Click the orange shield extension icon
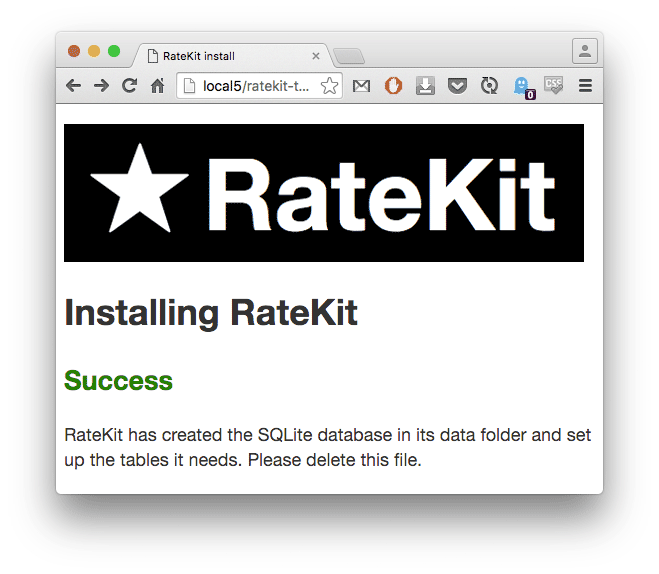This screenshot has height=574, width=659. click(393, 86)
